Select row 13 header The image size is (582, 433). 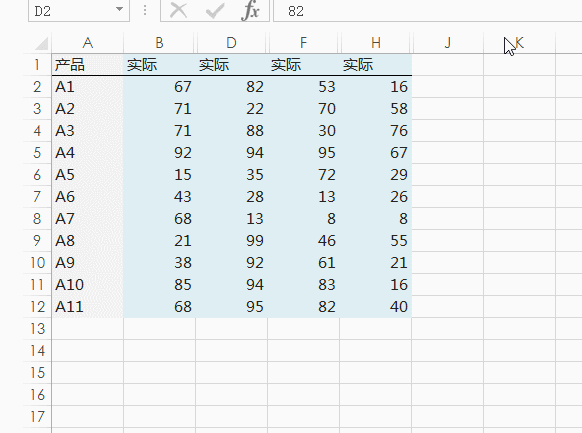(x=37, y=329)
